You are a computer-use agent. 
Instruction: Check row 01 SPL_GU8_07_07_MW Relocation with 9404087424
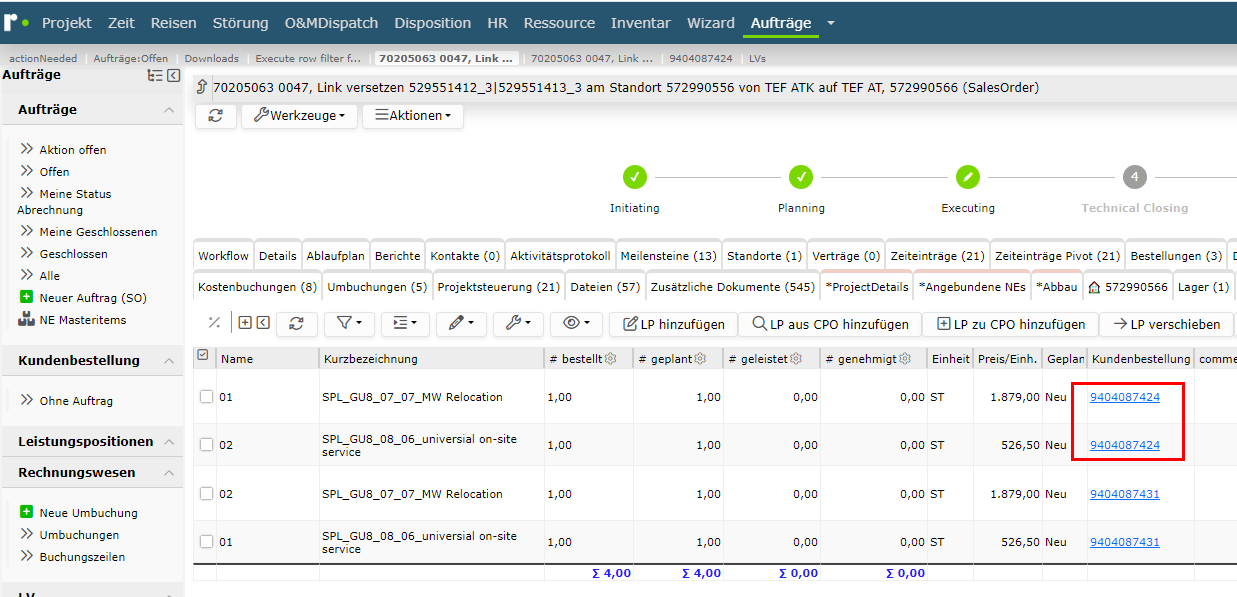pos(206,396)
